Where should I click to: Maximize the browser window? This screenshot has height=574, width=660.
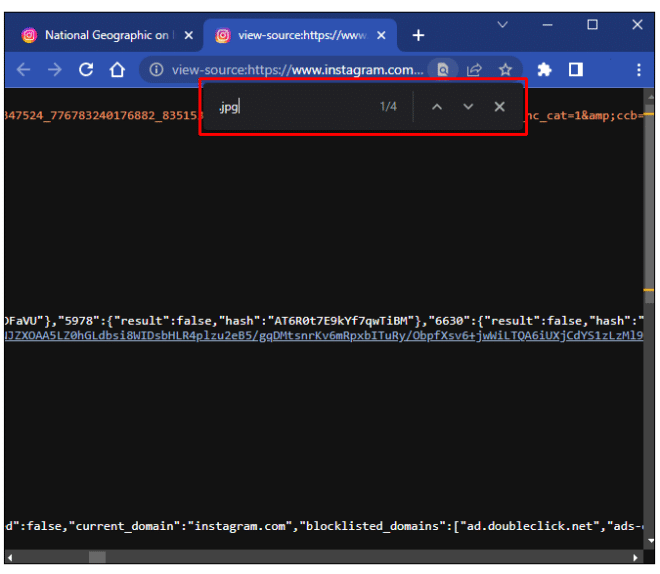point(592,25)
